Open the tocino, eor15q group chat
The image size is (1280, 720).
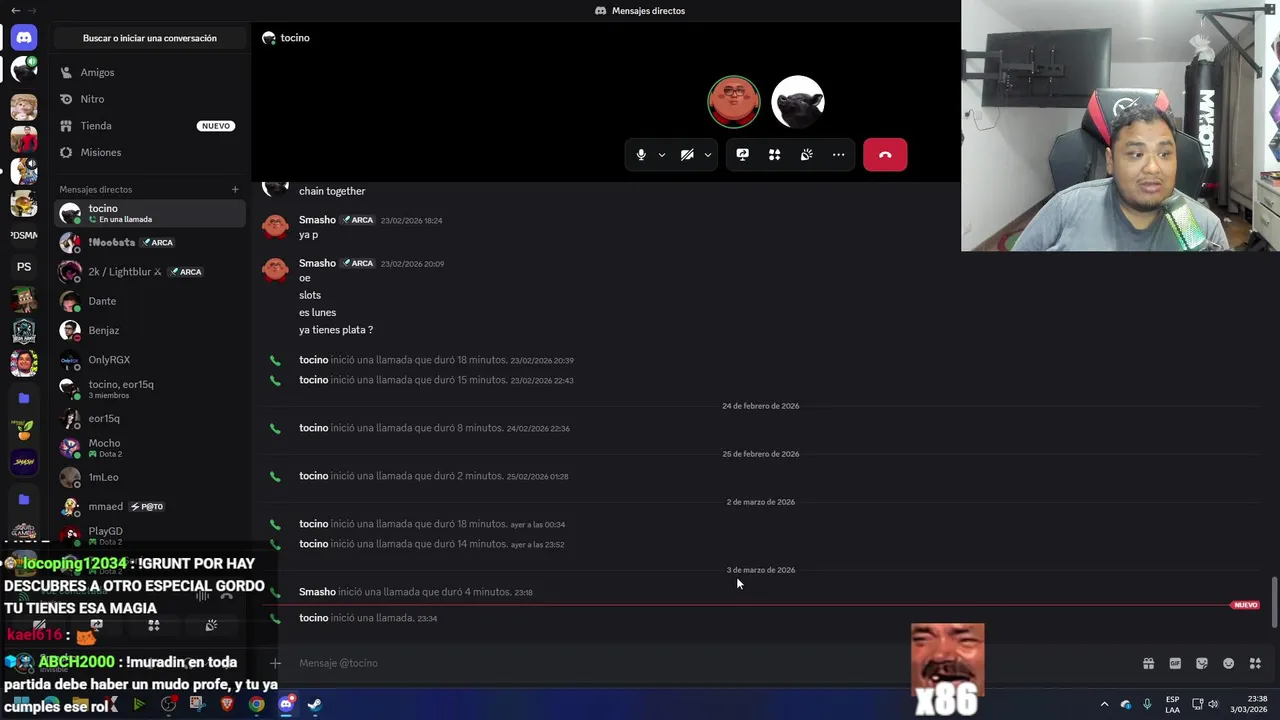click(x=150, y=389)
